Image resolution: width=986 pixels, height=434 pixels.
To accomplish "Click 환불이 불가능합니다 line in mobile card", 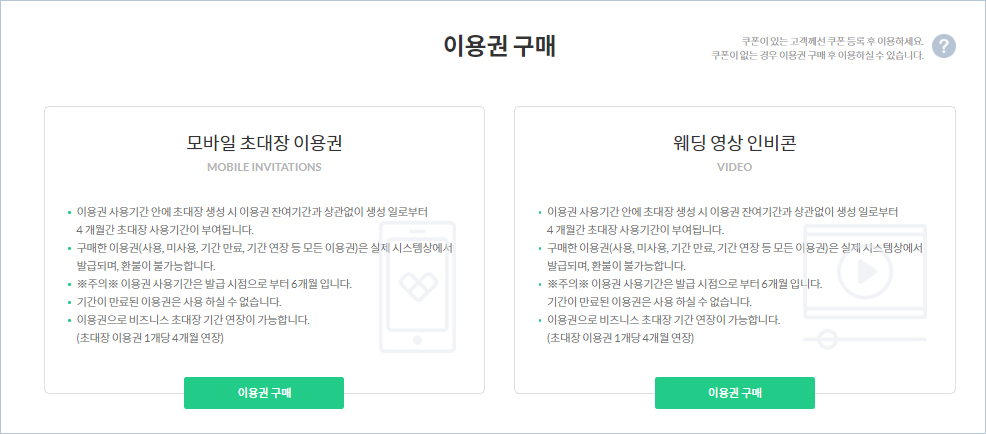I will (x=146, y=265).
